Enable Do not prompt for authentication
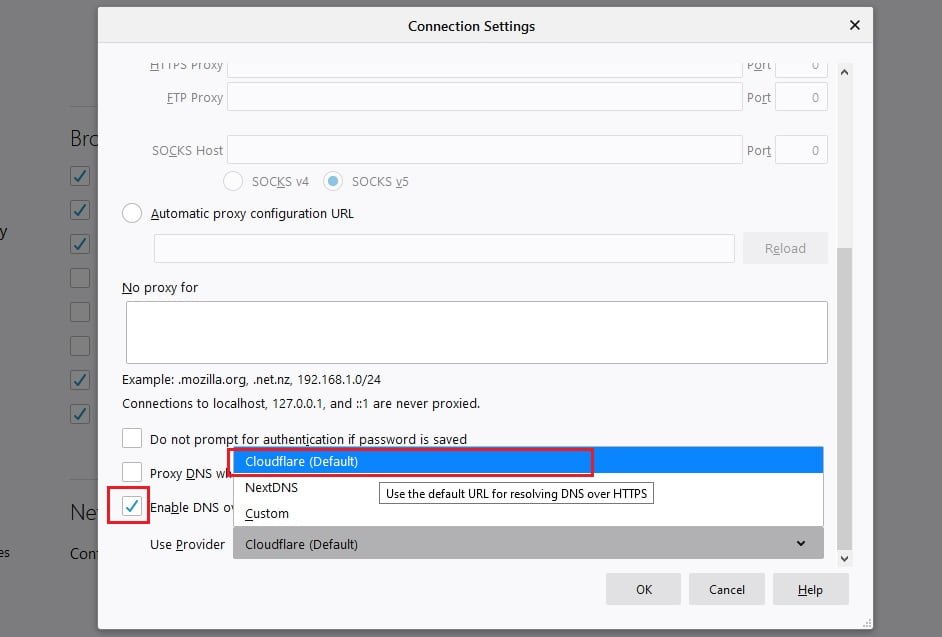 [132, 438]
